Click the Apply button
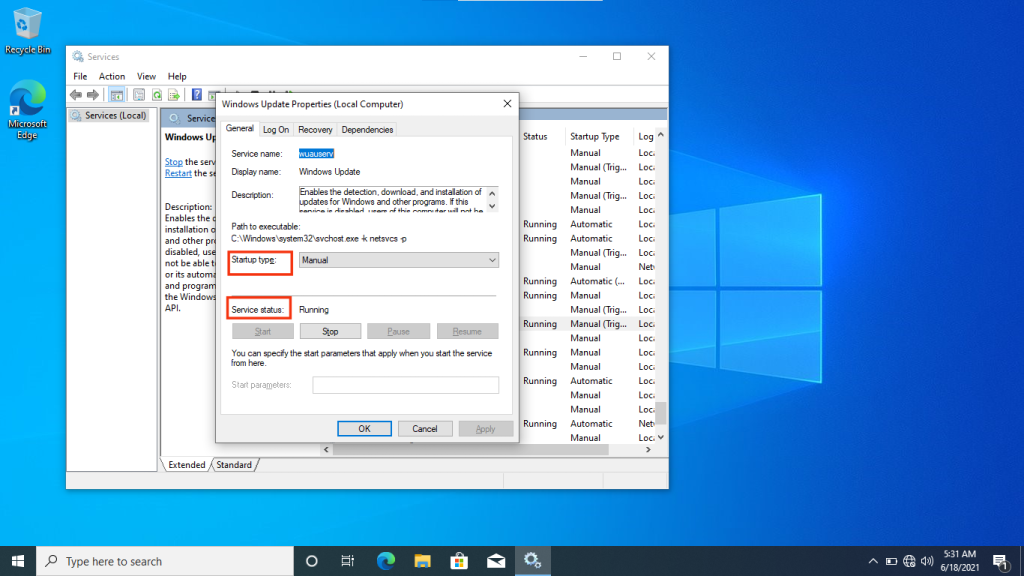Screen dimensions: 1024x576 point(485,429)
